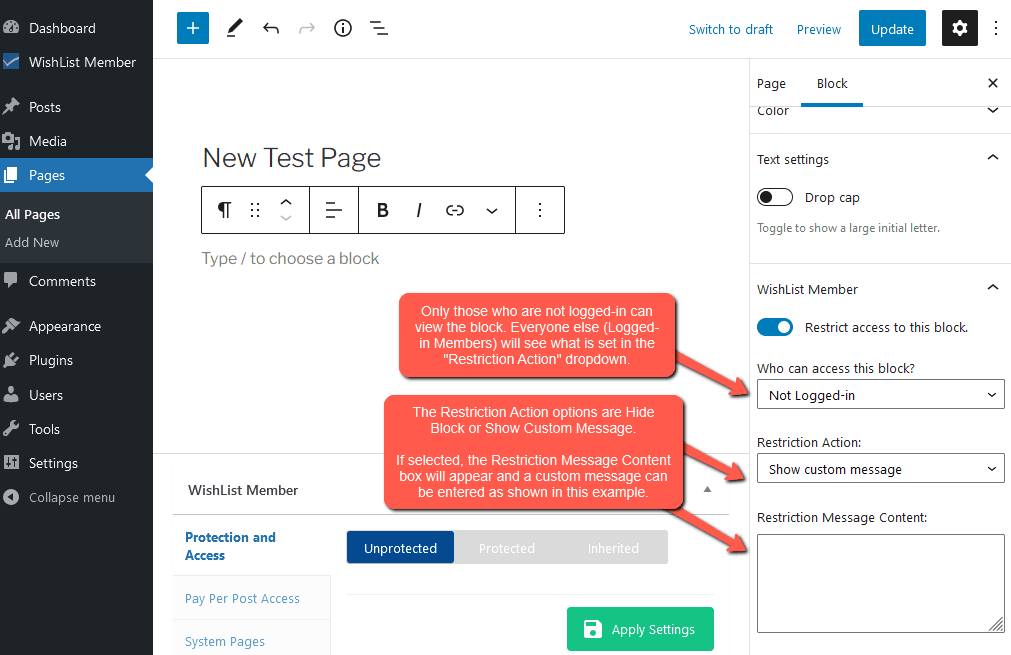Image resolution: width=1011 pixels, height=655 pixels.
Task: Click the Tools wrench icon
Action: [x=11, y=429]
